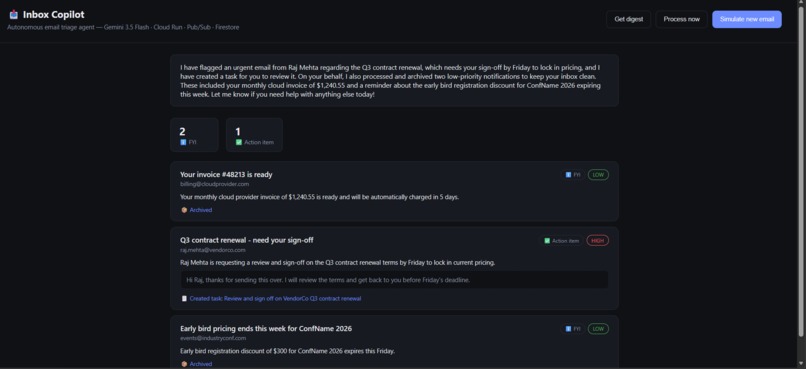This screenshot has height=369, width=806.
Task: Click the Archived link on invoice #48213 email
Action: [x=200, y=210]
